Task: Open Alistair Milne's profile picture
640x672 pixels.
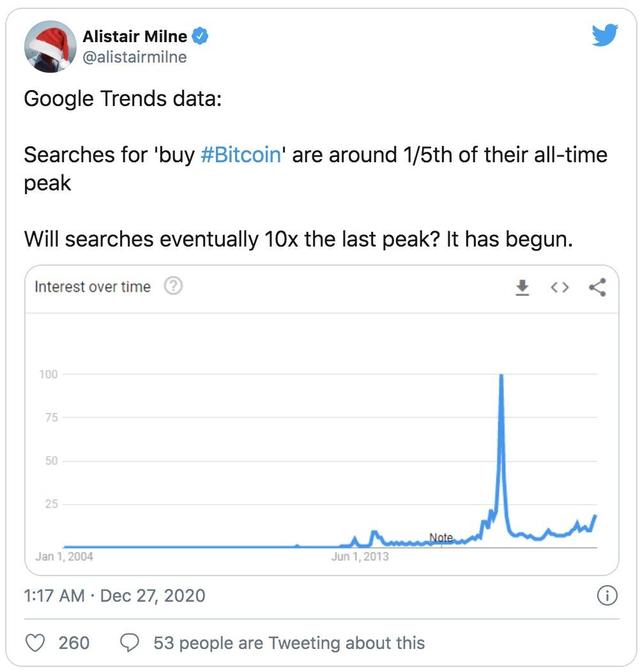Action: point(48,46)
